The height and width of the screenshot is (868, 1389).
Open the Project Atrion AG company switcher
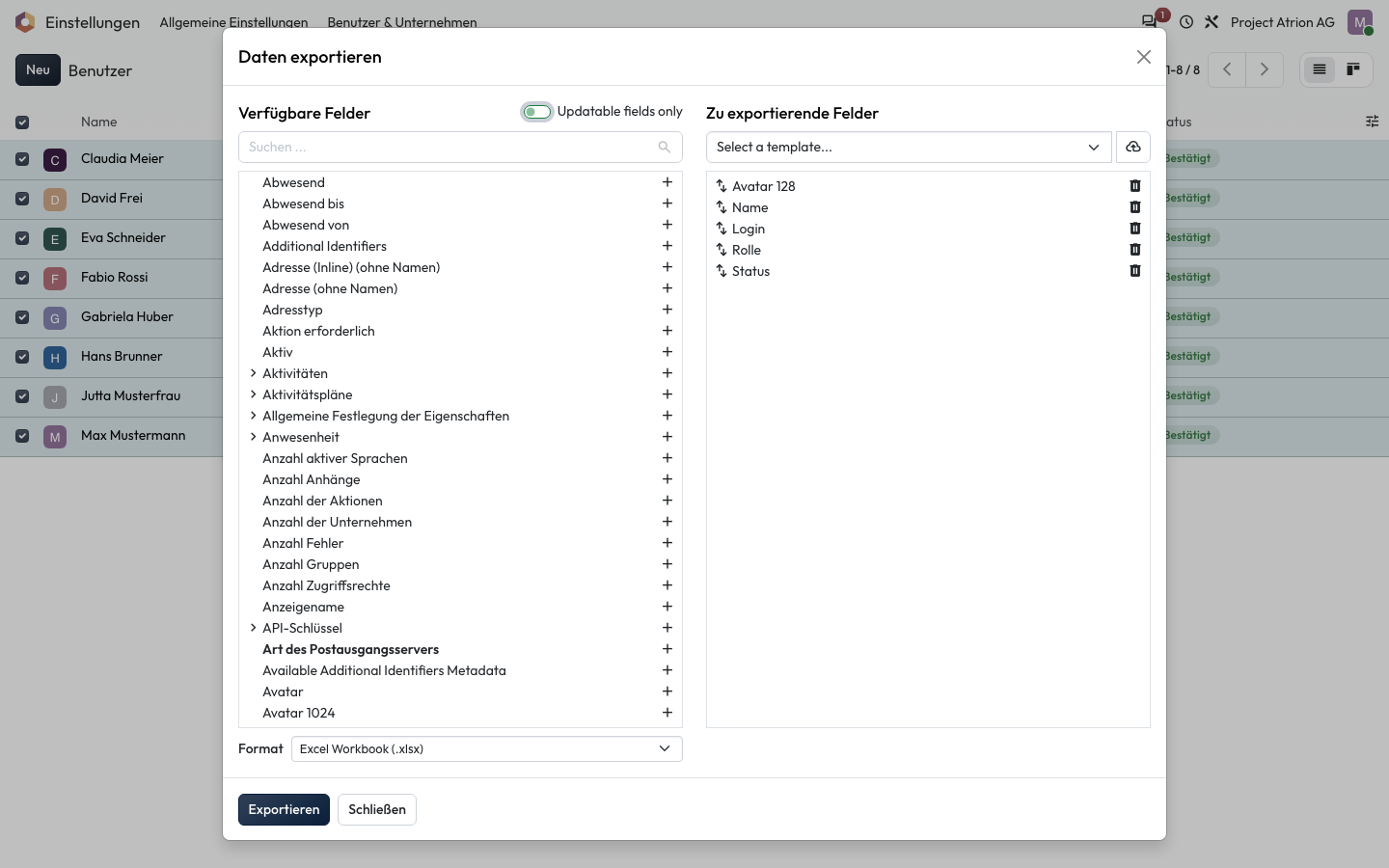click(x=1283, y=22)
